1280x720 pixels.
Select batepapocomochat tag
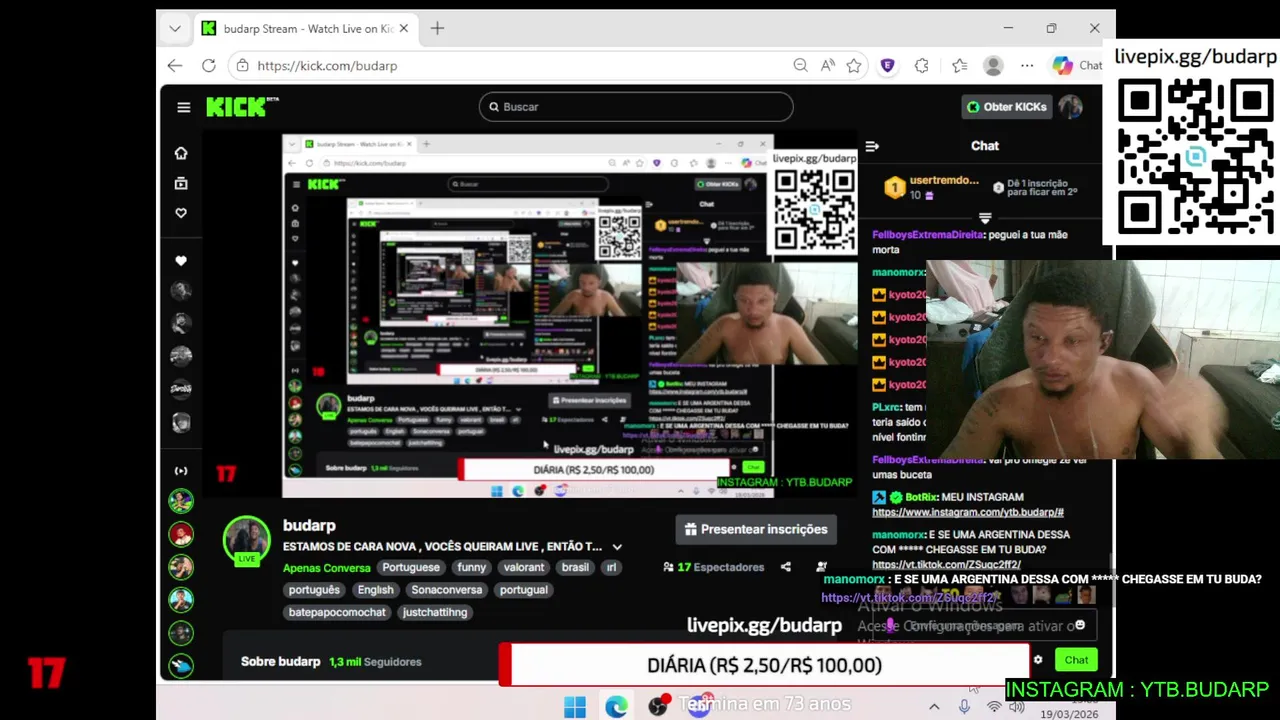337,612
